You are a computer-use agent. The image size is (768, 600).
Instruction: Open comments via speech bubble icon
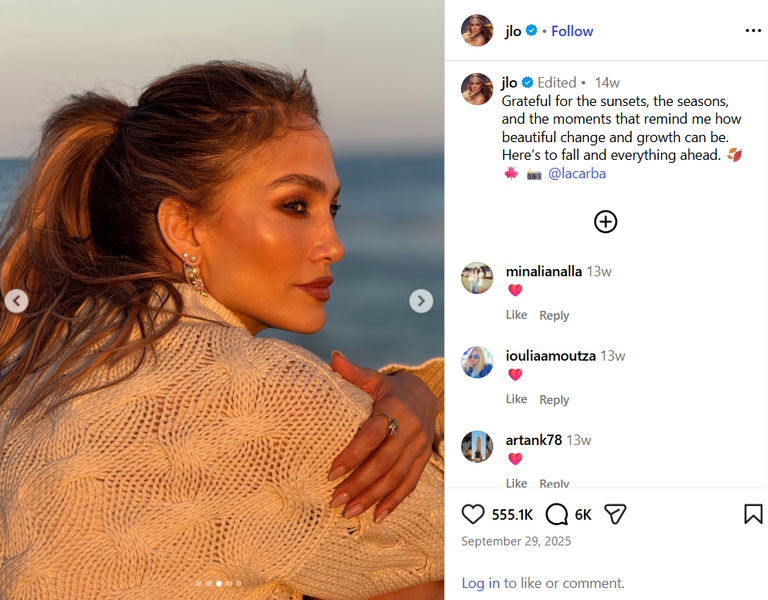point(557,514)
